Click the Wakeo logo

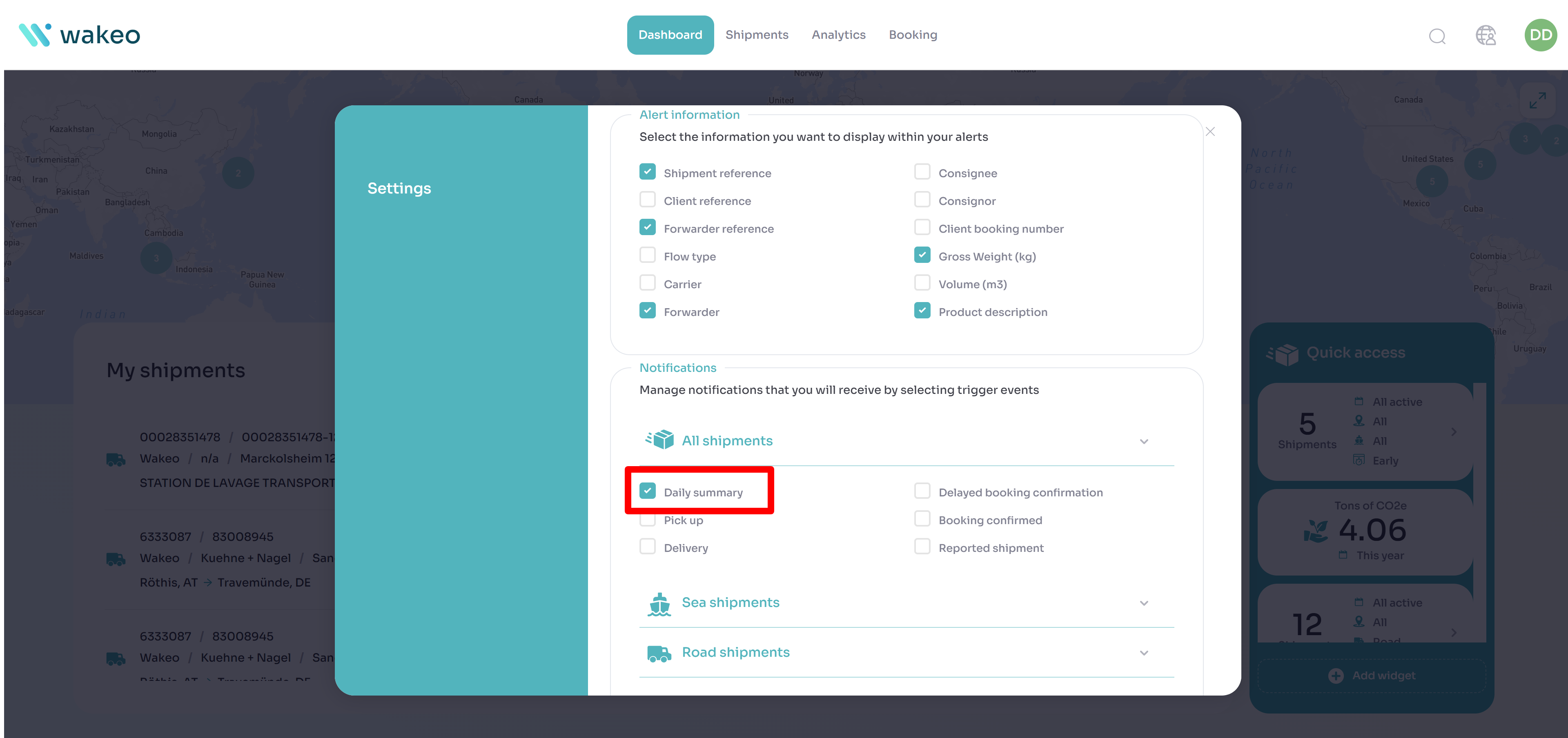pos(80,35)
